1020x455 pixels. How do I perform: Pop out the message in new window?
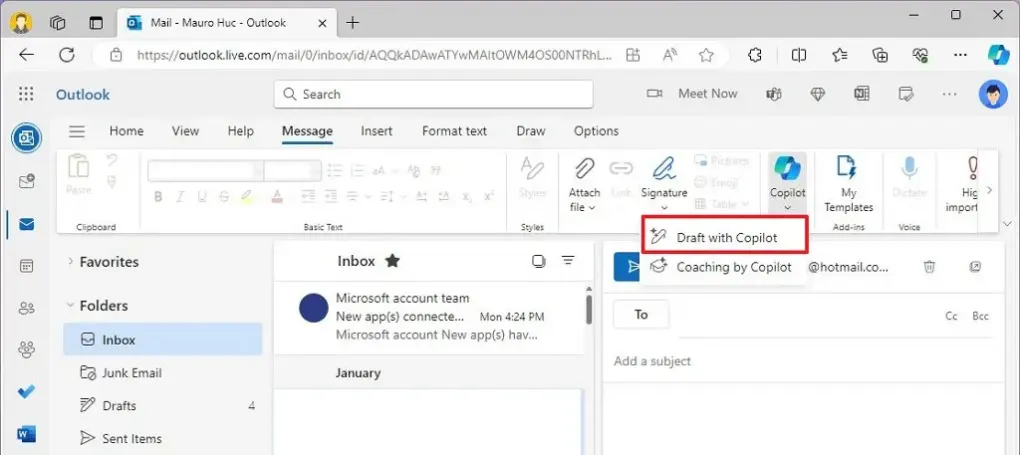tap(975, 266)
